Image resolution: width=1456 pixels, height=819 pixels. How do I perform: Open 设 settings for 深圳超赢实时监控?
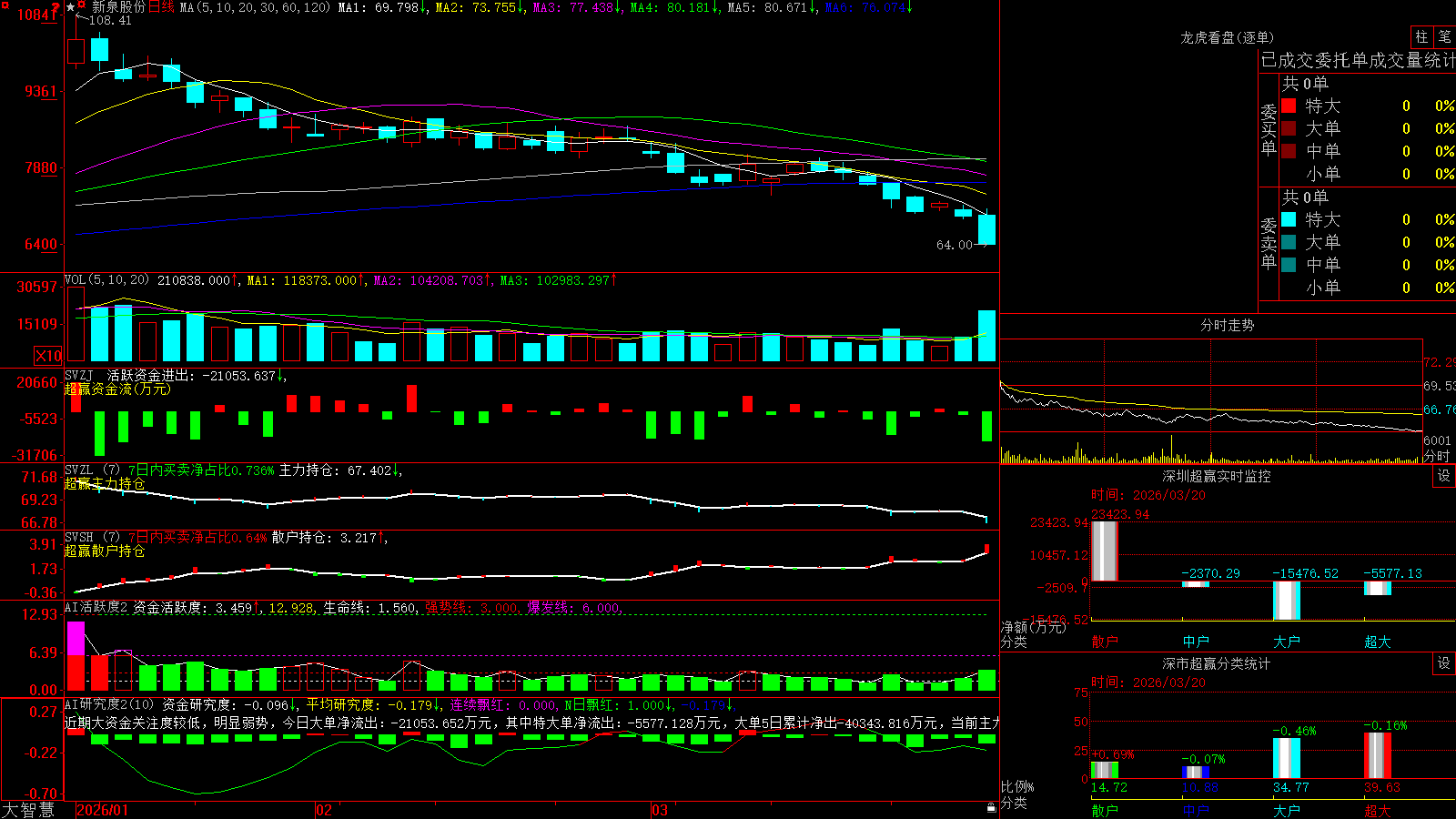point(1444,476)
